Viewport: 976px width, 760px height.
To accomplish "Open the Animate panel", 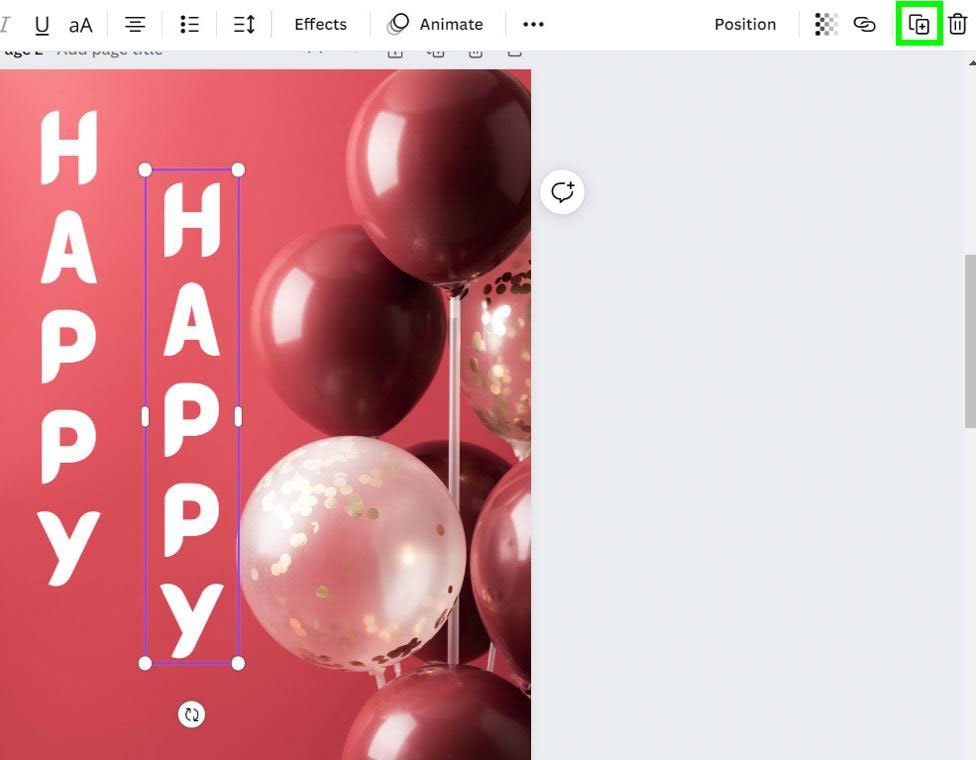I will [435, 25].
